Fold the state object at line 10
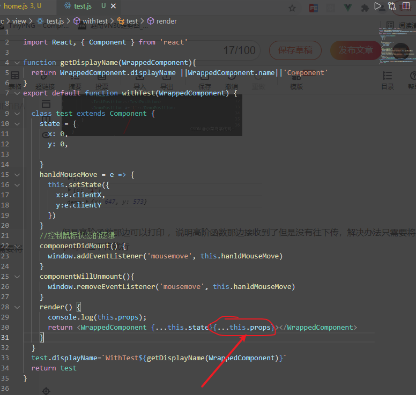The image size is (416, 395). pyautogui.click(x=17, y=124)
